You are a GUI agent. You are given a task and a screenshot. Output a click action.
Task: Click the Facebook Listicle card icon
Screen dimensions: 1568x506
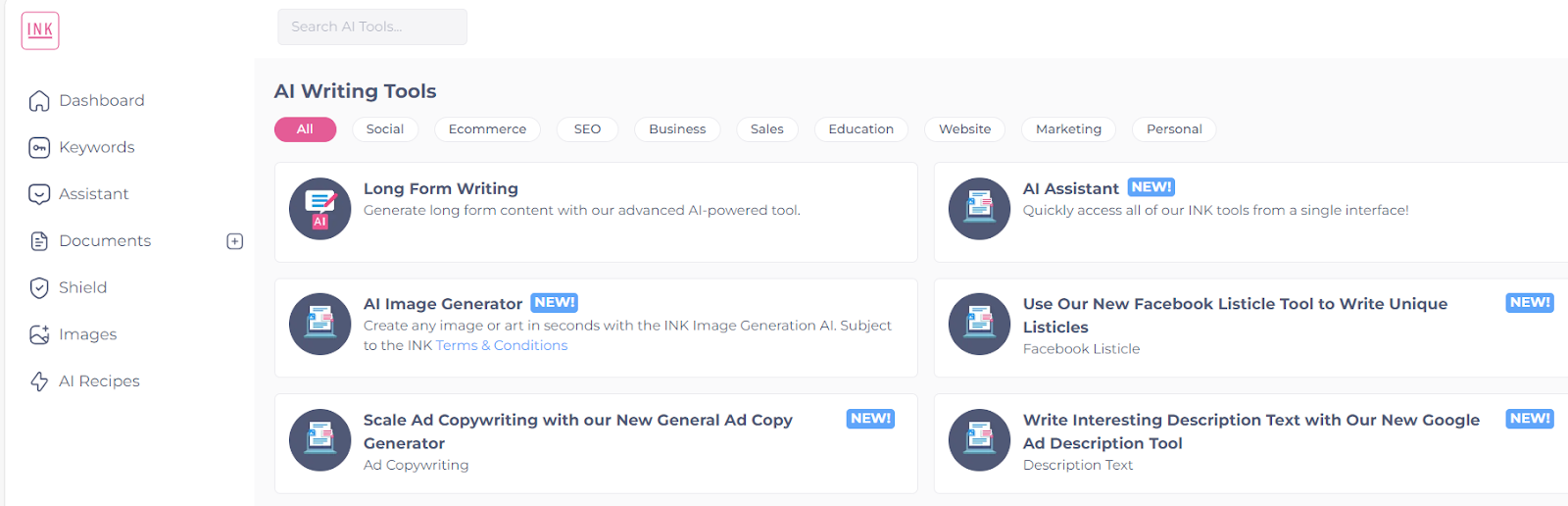(980, 325)
